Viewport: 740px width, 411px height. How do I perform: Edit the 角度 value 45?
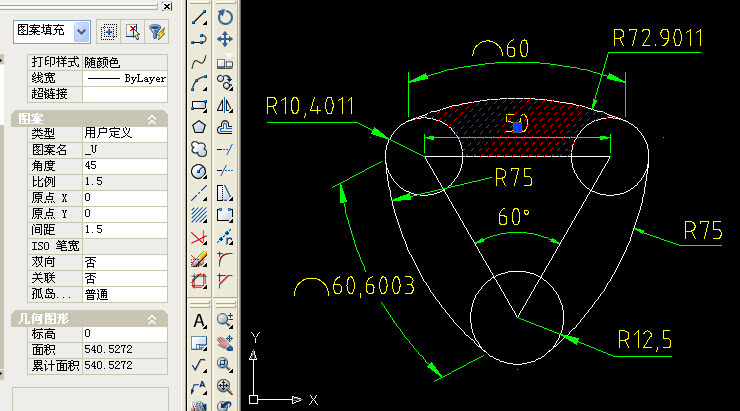coord(125,166)
